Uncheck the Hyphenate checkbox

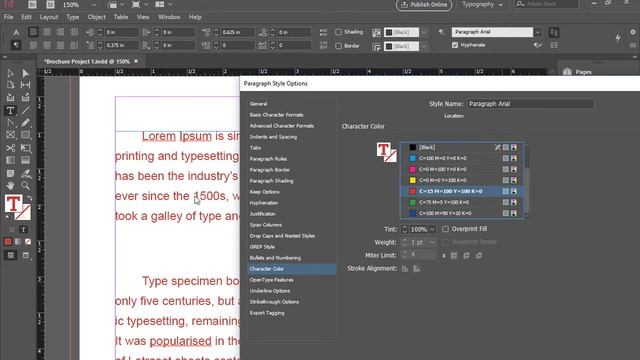(455, 45)
